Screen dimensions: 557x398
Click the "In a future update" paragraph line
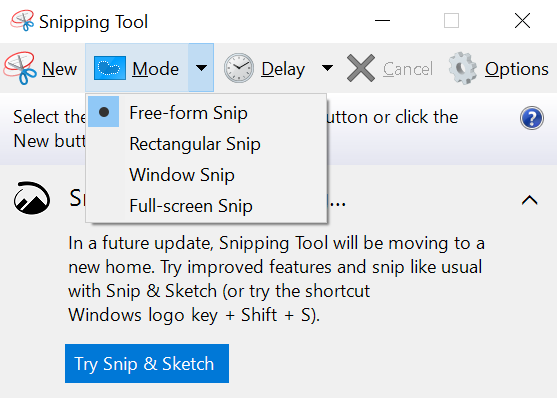[276, 243]
